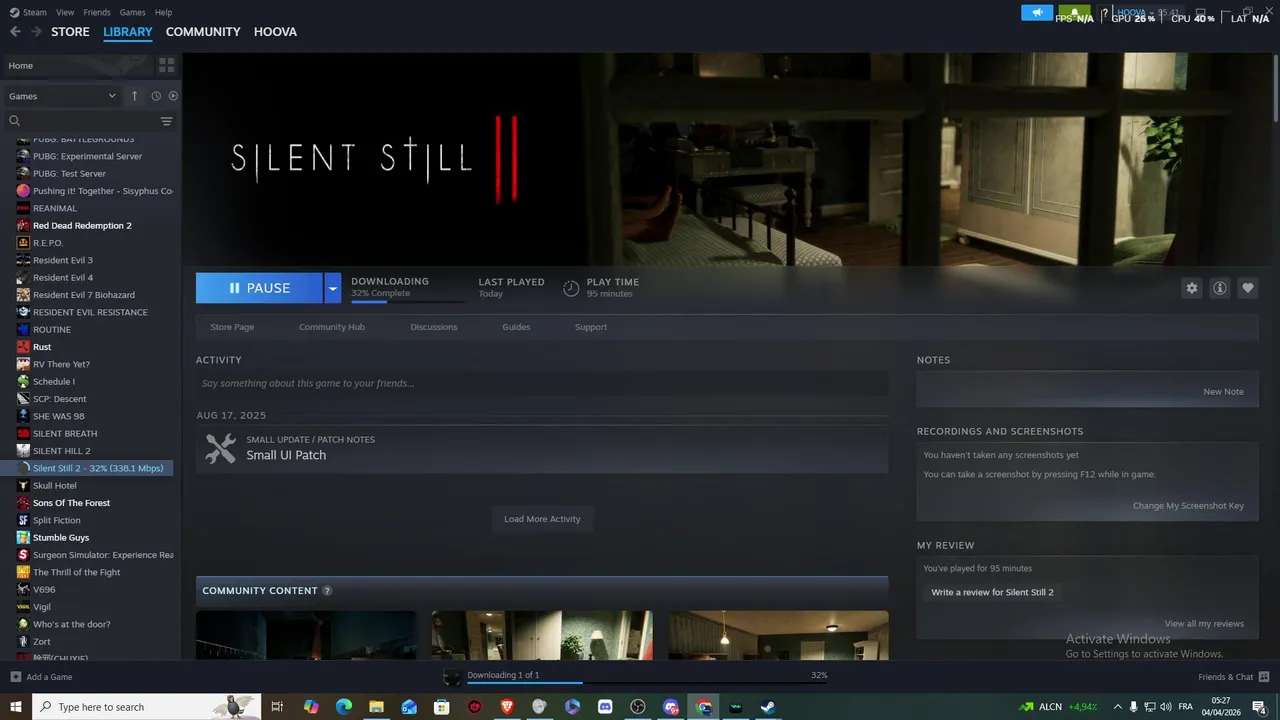Show recent games clock filter icon
This screenshot has height=720, width=1280.
(156, 96)
